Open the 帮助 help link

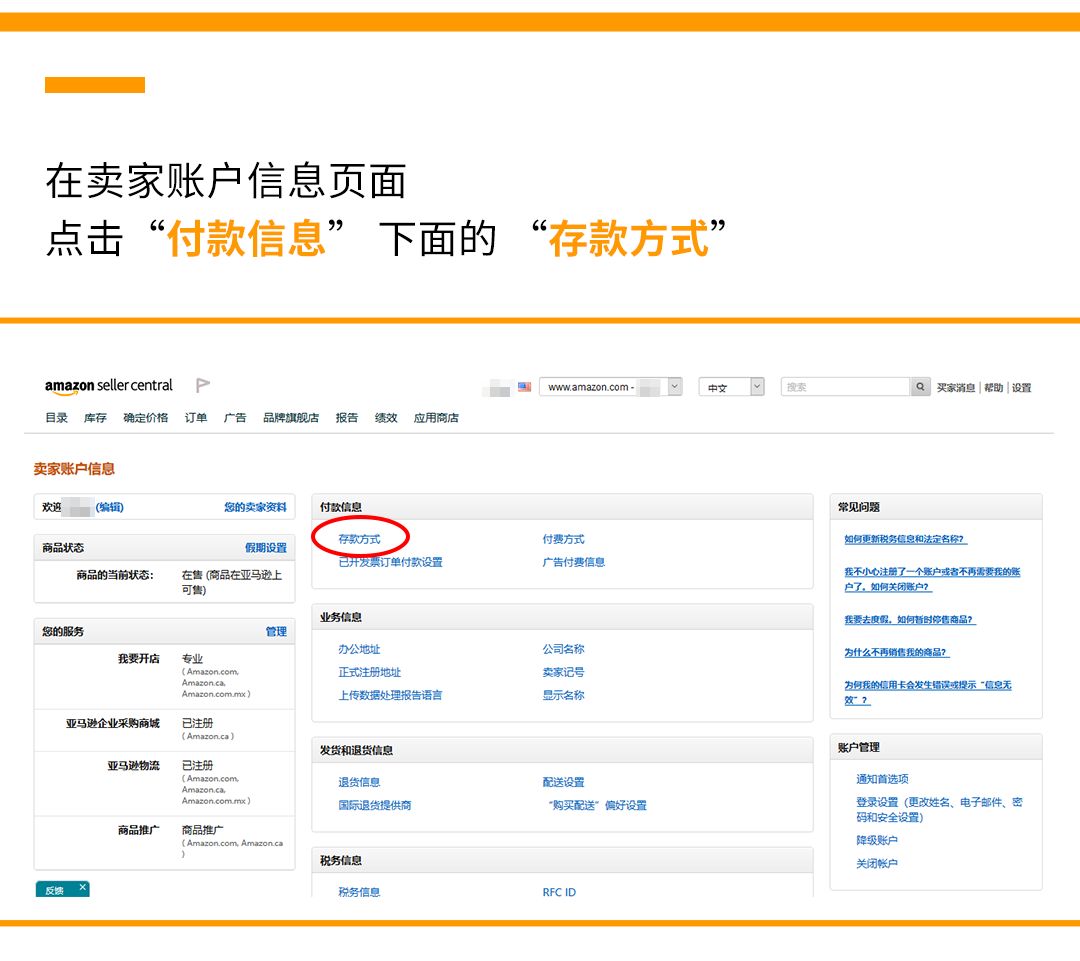tap(993, 388)
